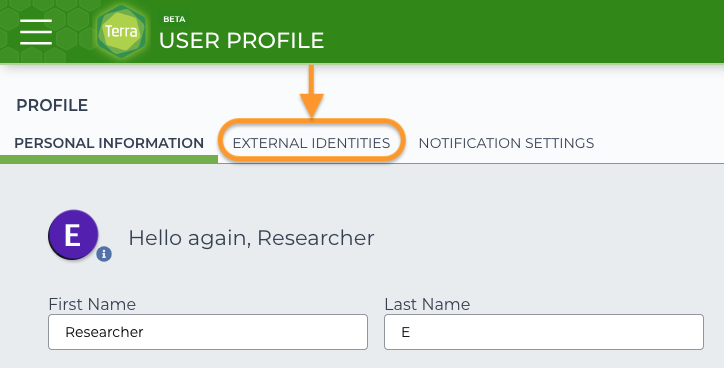Click the blue info icon beside avatar
Viewport: 724px width, 368px height.
[104, 253]
